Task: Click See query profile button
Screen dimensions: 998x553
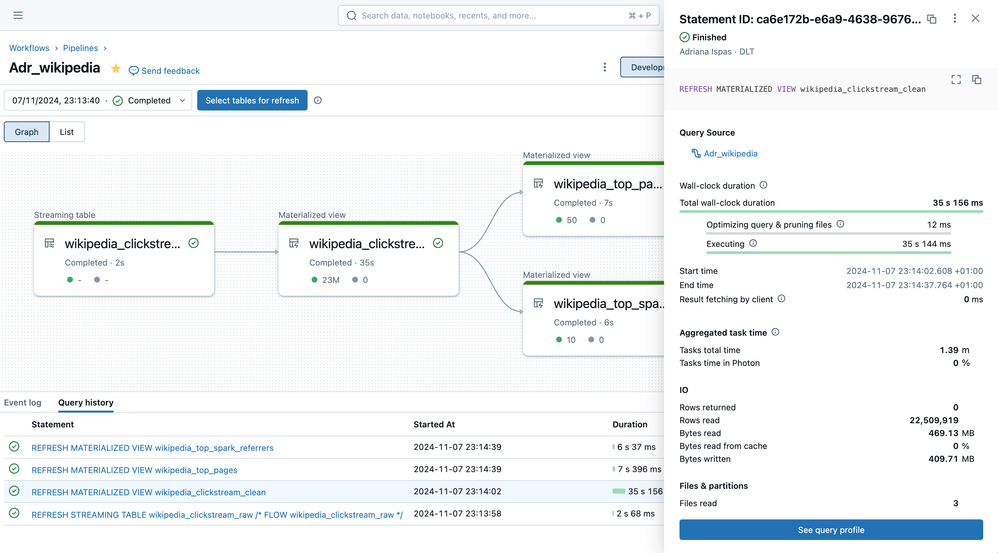Action: pos(830,530)
